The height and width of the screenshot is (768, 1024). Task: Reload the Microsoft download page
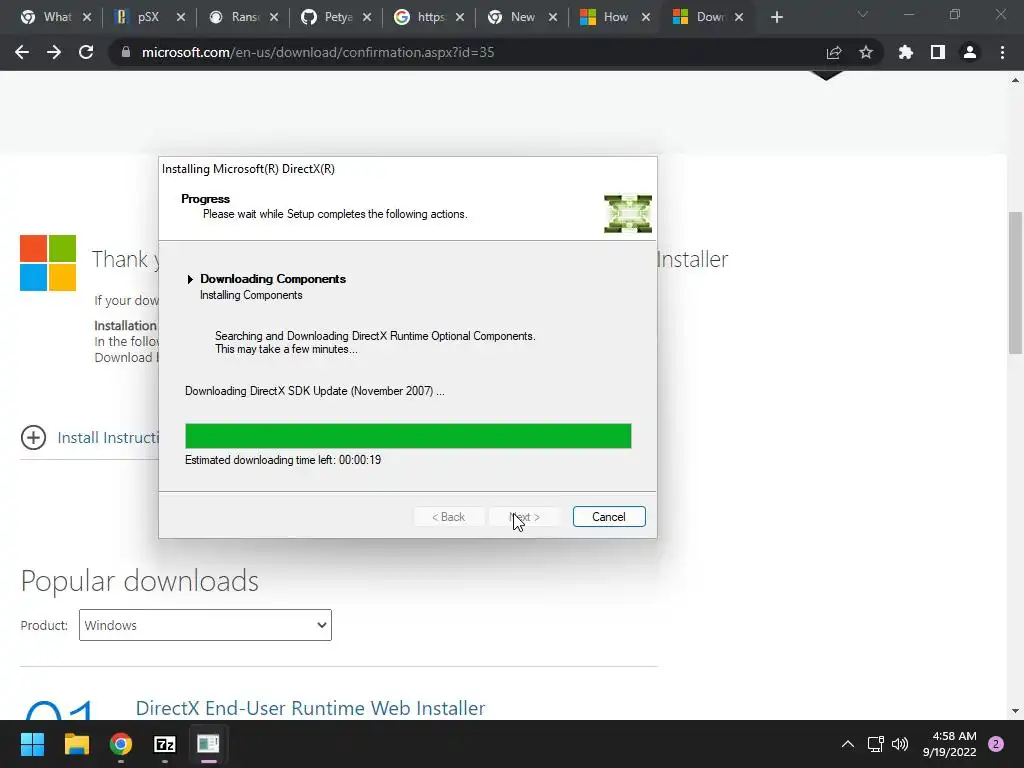(x=86, y=52)
